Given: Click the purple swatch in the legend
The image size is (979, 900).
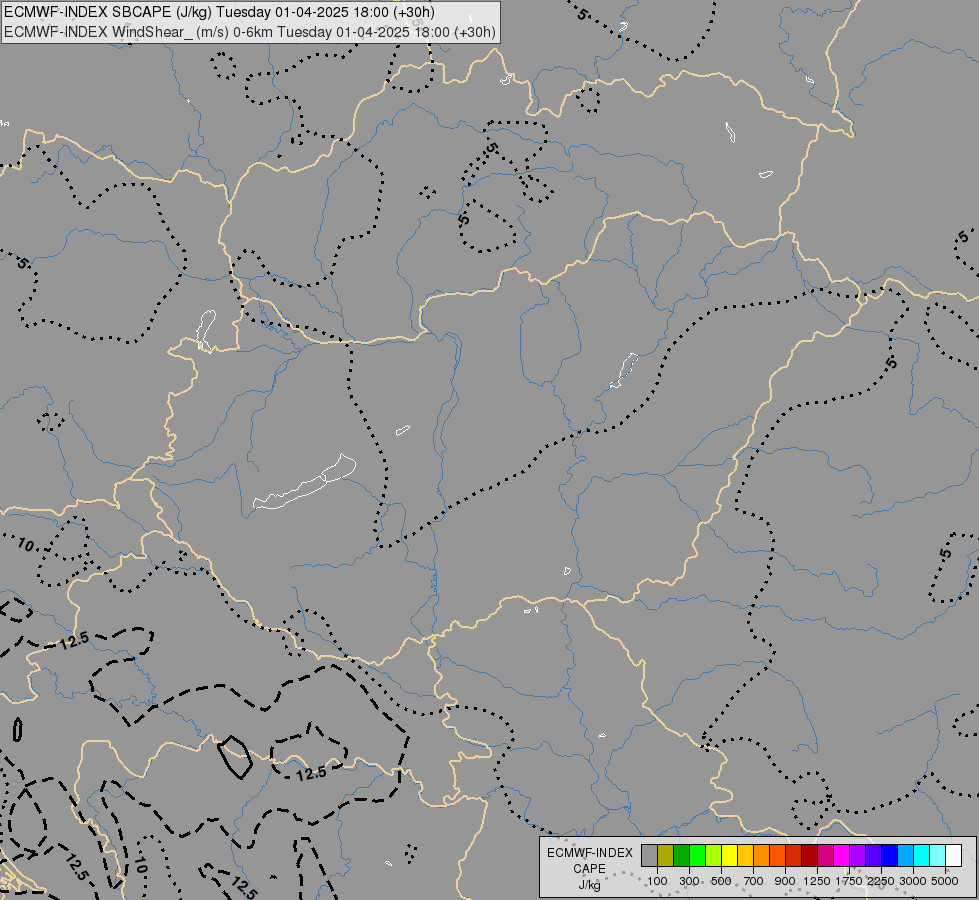Looking at the screenshot, I should click(857, 855).
